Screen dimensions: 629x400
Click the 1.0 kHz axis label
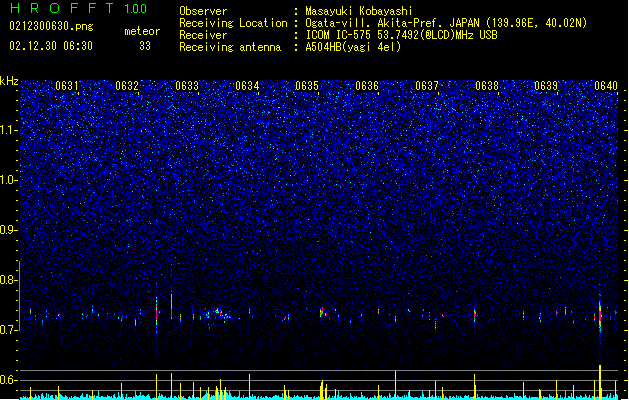[x=9, y=180]
